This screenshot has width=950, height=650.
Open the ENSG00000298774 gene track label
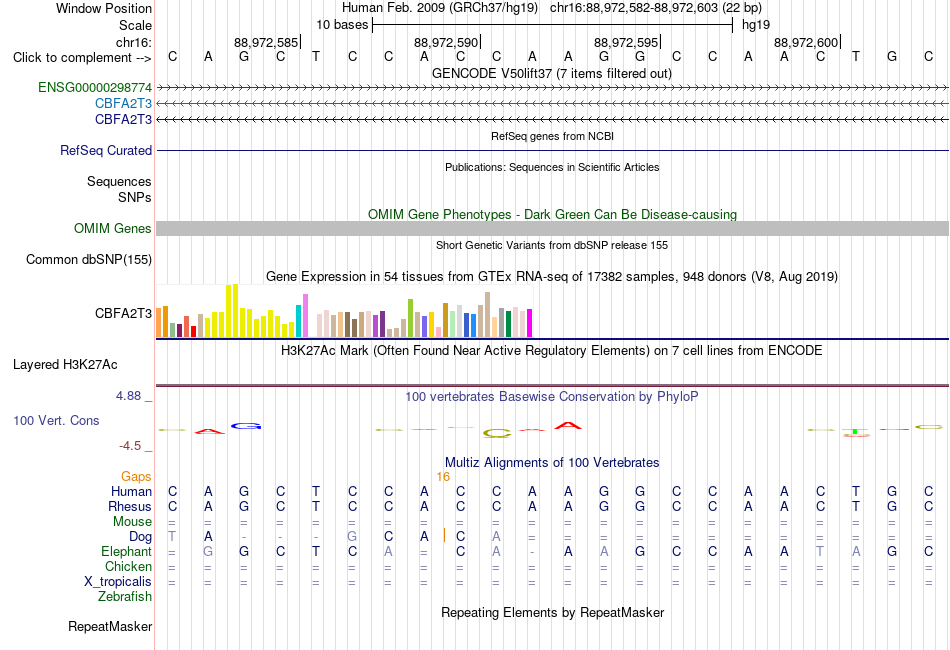tap(95, 87)
